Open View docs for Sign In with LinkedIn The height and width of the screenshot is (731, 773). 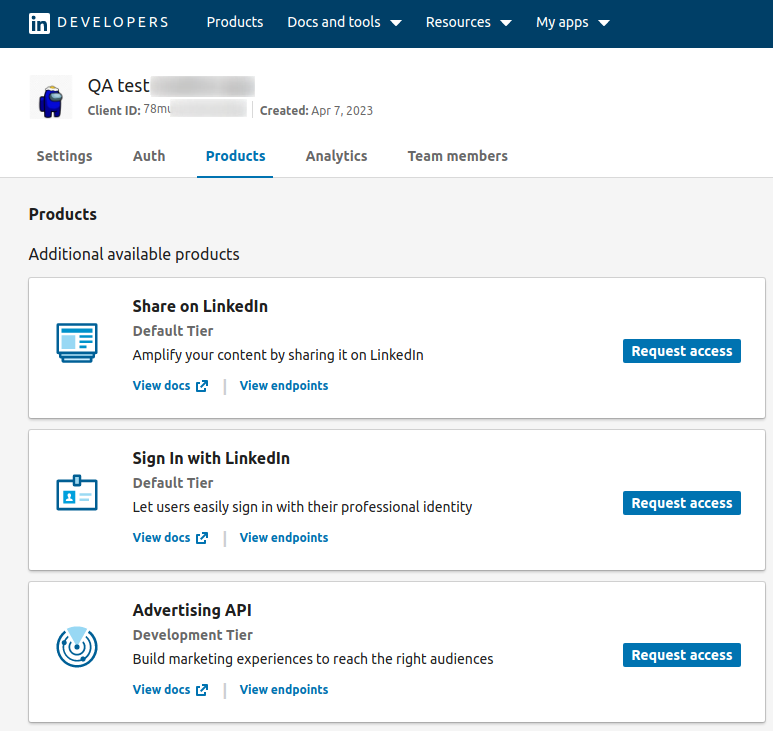click(161, 537)
